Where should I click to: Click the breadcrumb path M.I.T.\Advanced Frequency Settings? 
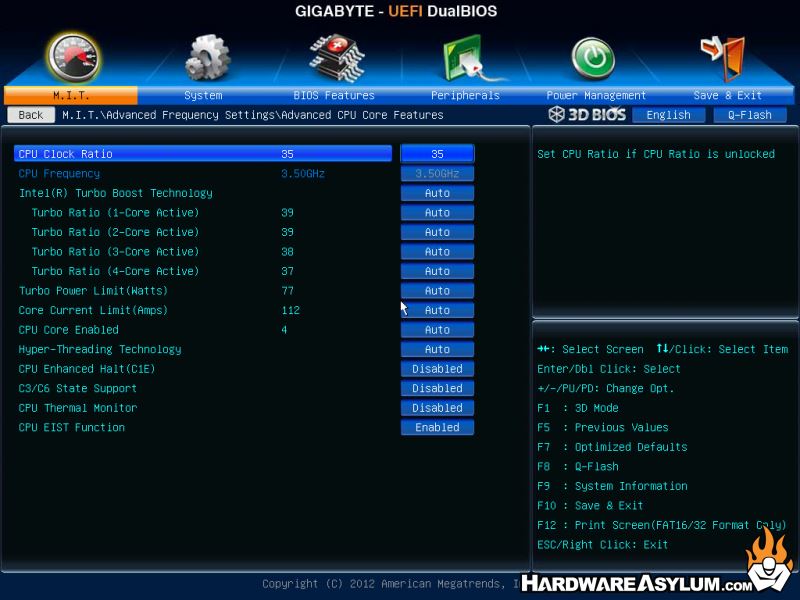[168, 115]
